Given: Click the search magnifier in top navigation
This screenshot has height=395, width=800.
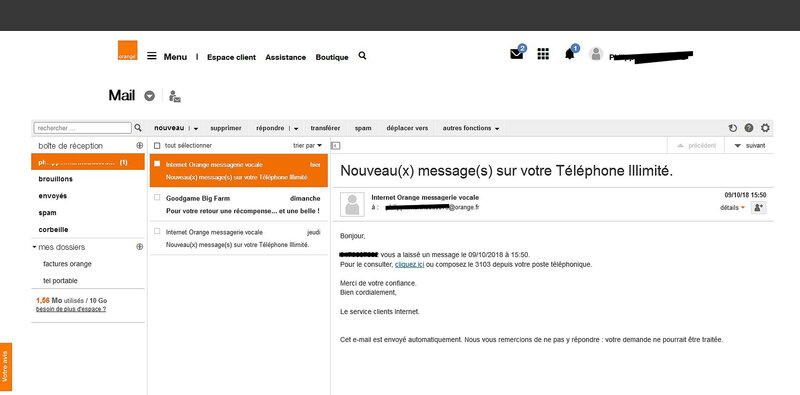Looking at the screenshot, I should tap(362, 56).
